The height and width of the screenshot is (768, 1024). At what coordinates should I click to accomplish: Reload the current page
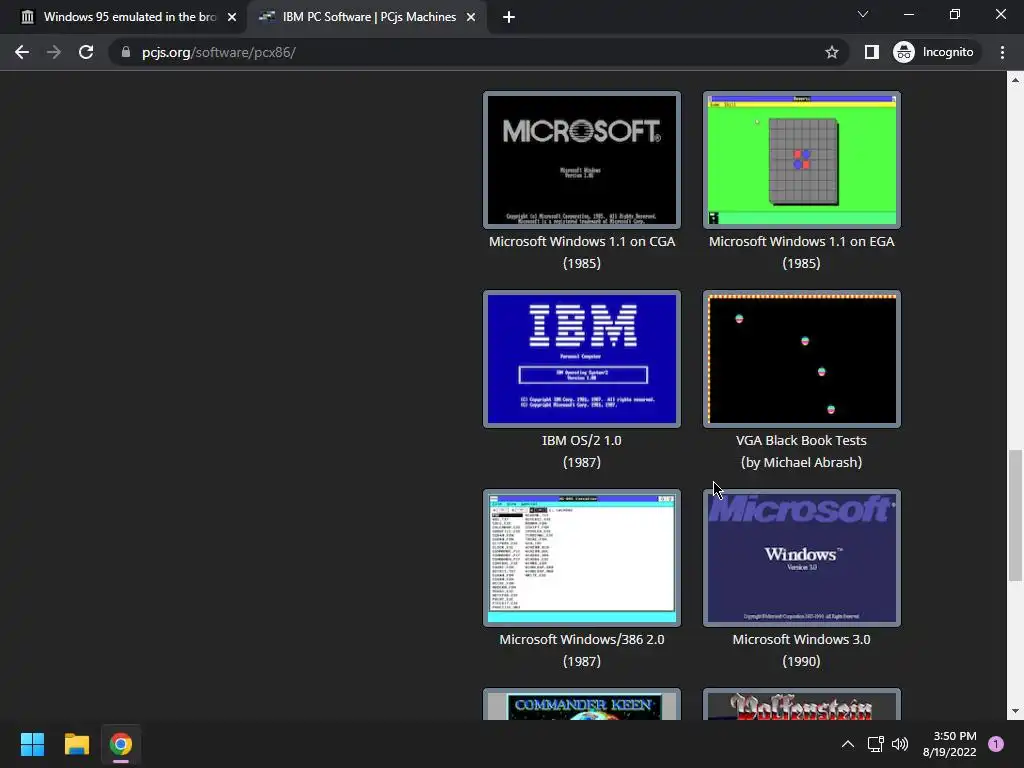(86, 52)
